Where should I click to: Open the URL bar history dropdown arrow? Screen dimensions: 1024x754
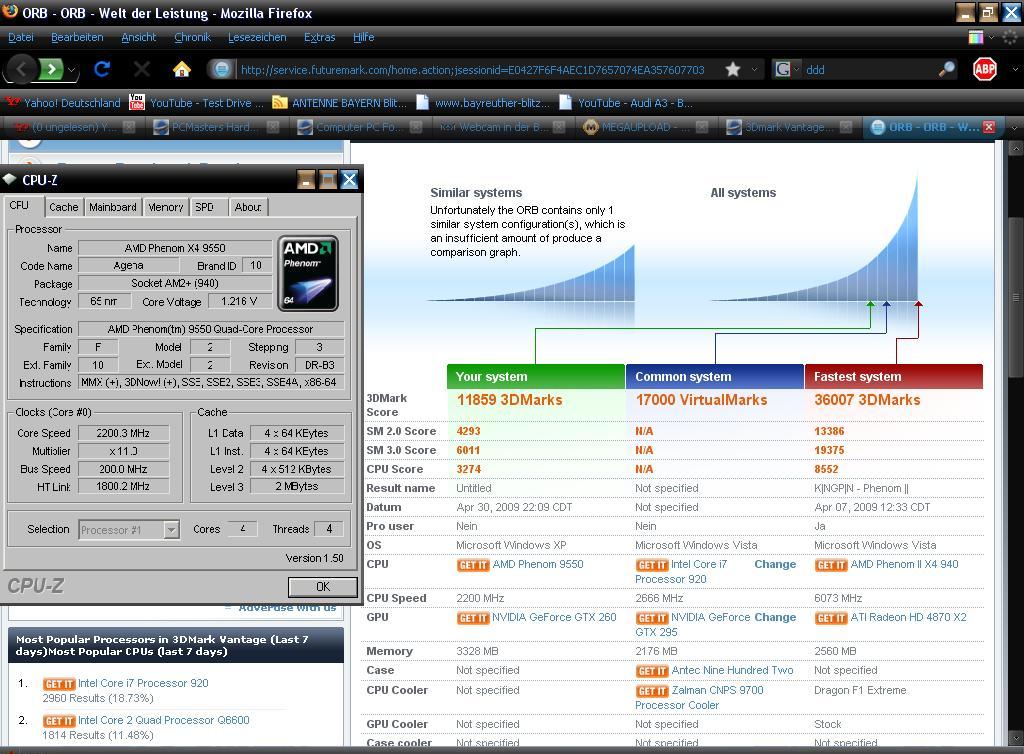(x=754, y=69)
